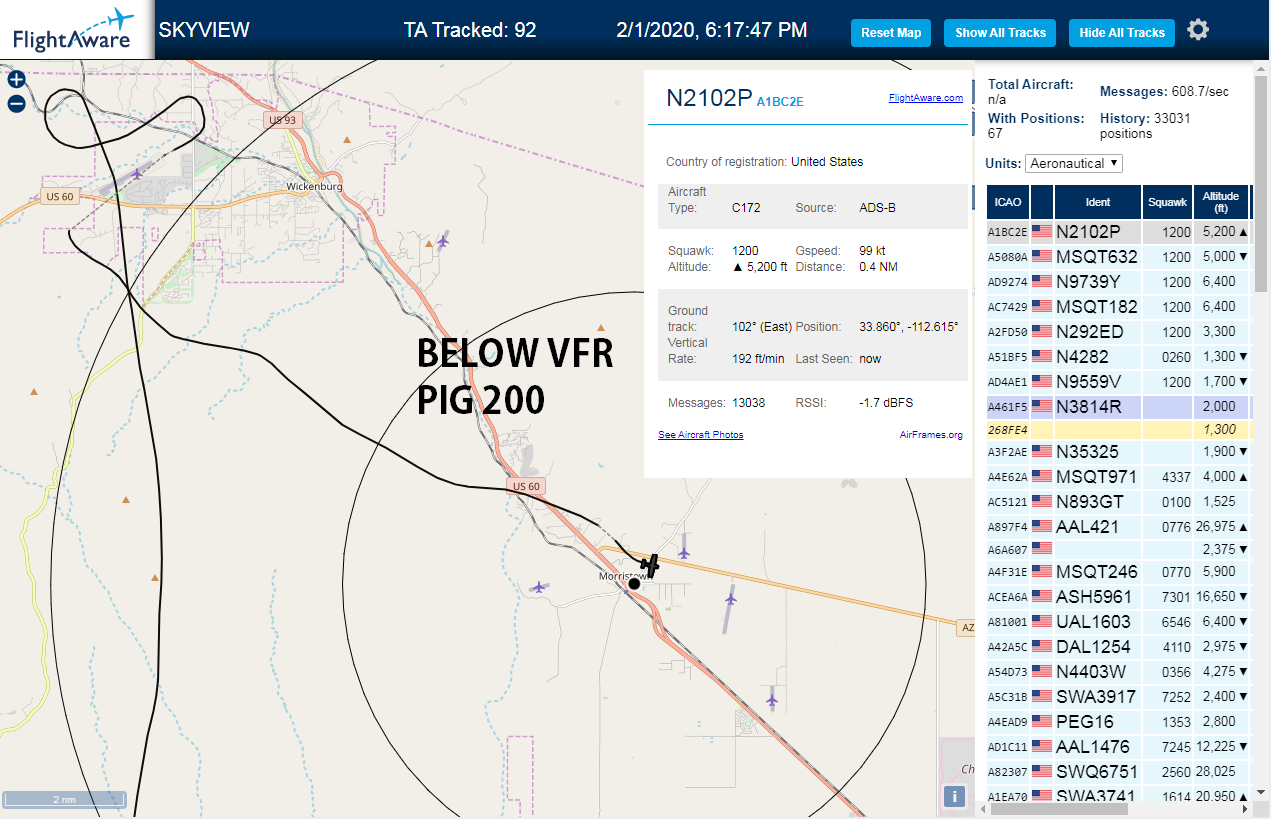1271x819 pixels.
Task: Select the MSQT971 aircraft row
Action: [x=1118, y=476]
